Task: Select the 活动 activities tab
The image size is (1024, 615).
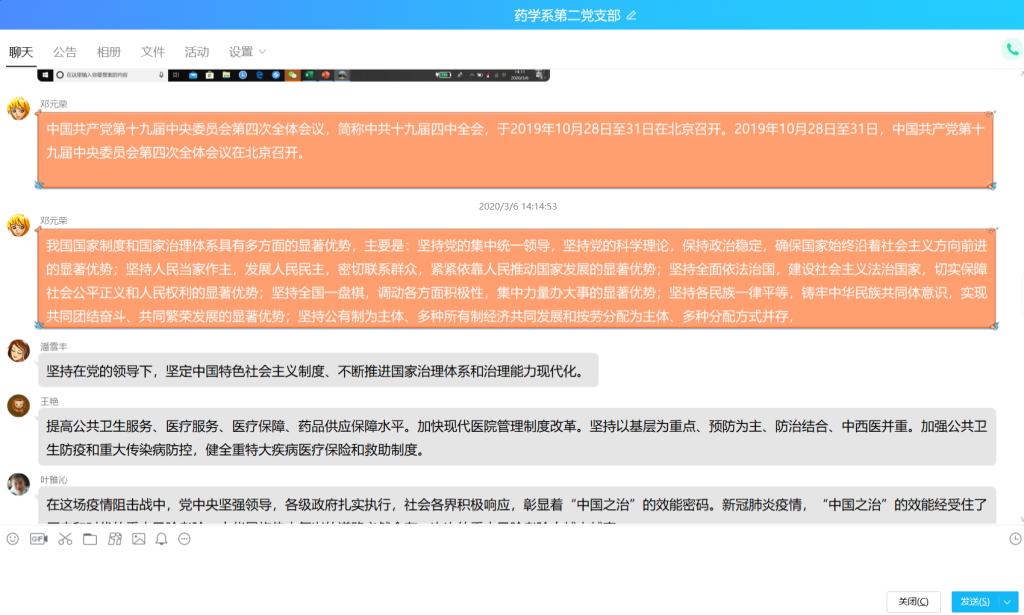Action: click(x=197, y=52)
